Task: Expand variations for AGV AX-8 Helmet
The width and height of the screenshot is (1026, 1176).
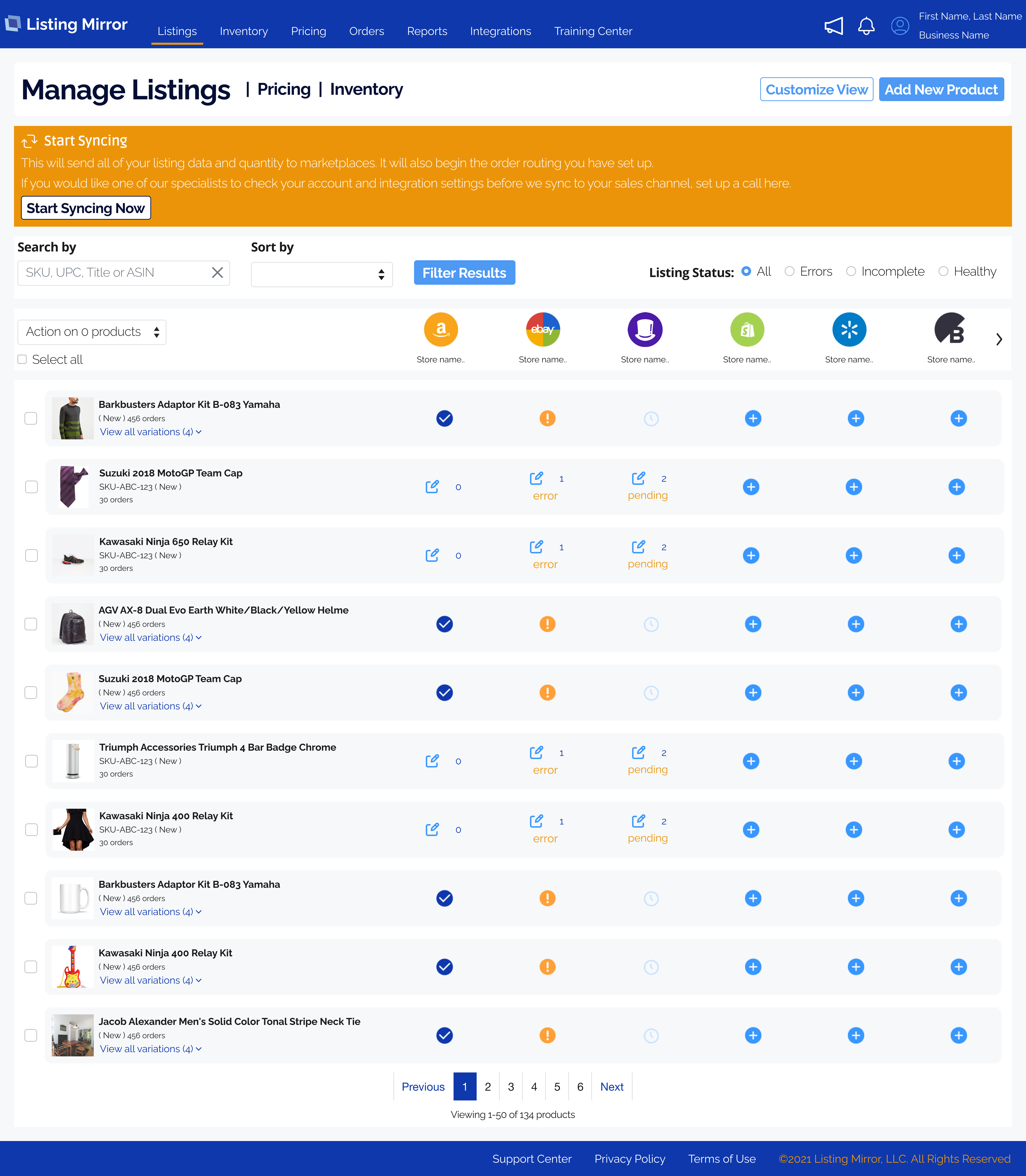Action: pyautogui.click(x=151, y=637)
